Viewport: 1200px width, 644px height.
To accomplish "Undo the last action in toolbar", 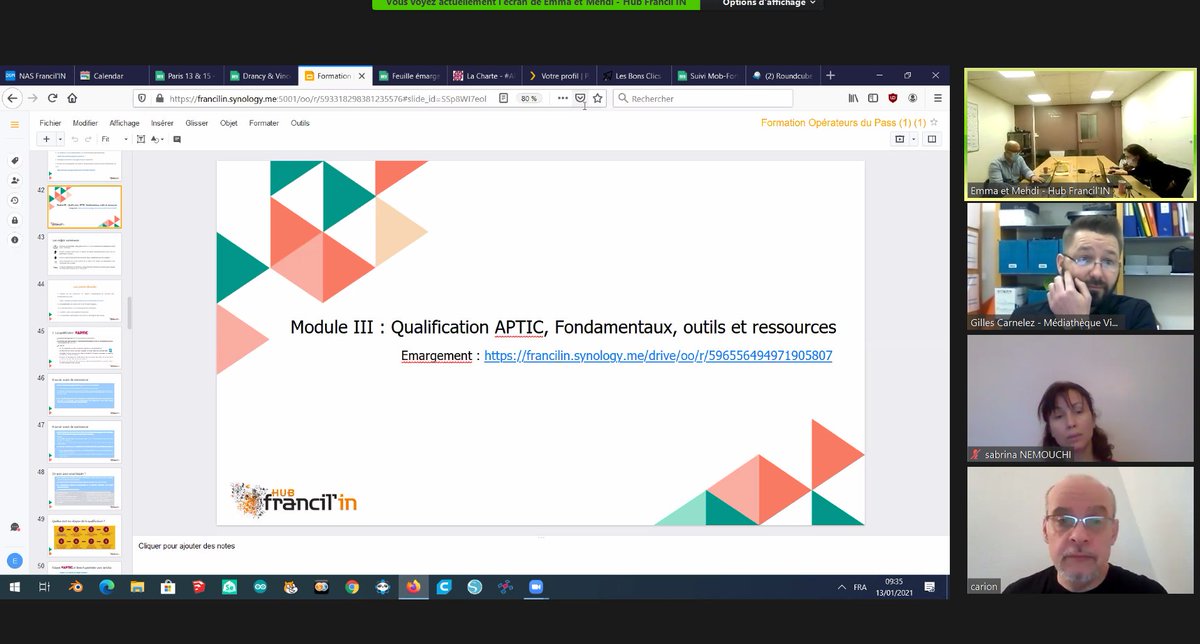I will pyautogui.click(x=74, y=139).
